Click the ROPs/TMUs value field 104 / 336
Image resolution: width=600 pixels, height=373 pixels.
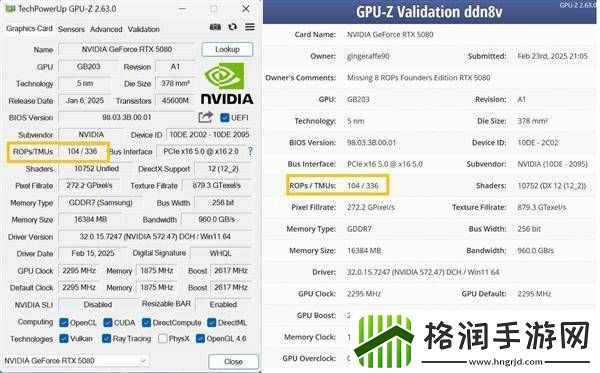82,151
